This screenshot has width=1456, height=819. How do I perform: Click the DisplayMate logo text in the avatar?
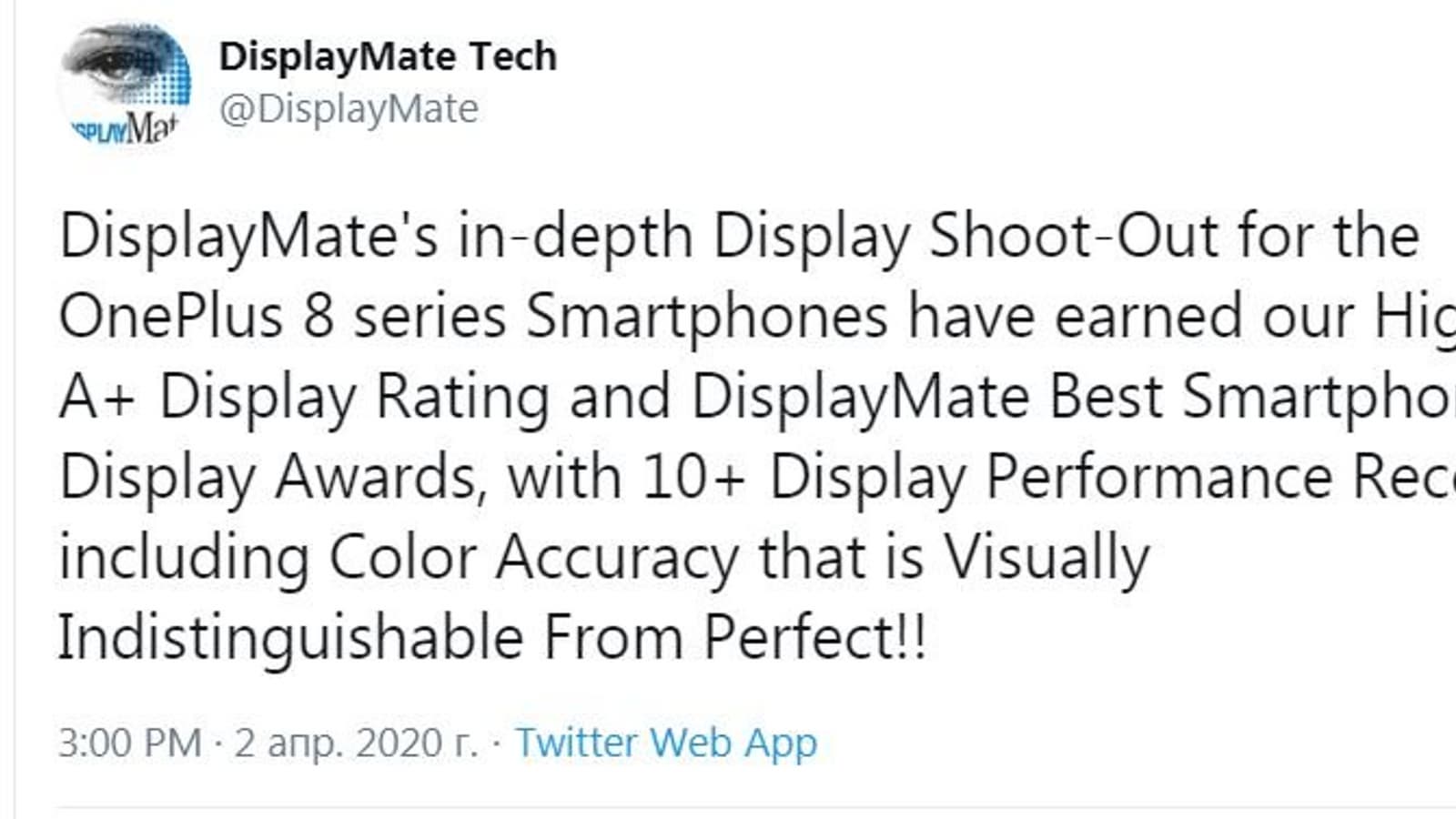point(123,130)
